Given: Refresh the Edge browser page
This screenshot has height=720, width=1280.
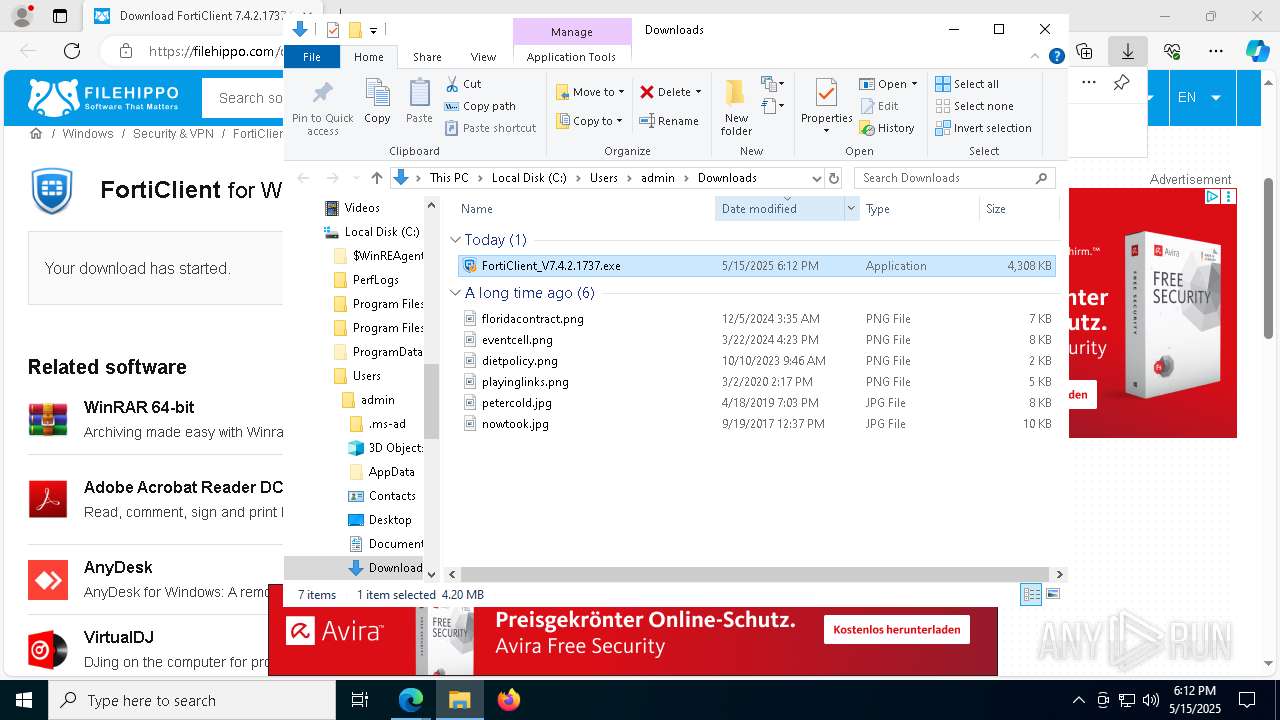Looking at the screenshot, I should point(72,51).
